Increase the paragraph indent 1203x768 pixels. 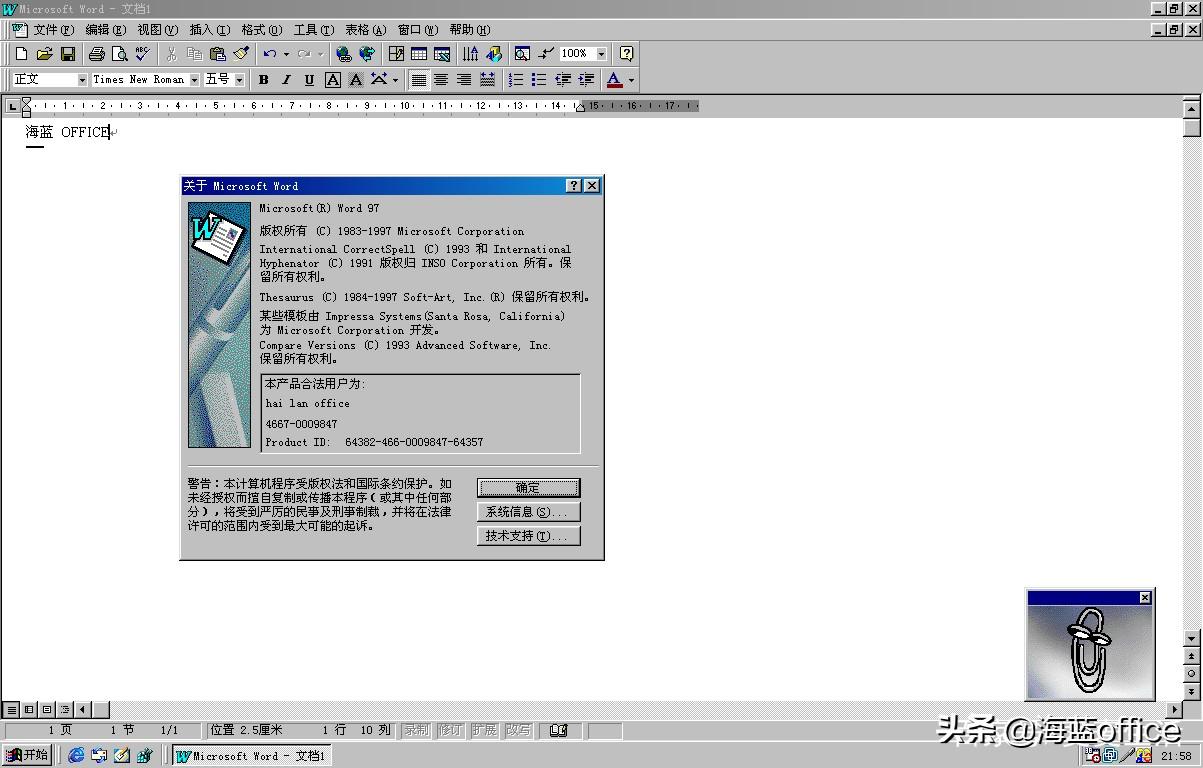(586, 80)
